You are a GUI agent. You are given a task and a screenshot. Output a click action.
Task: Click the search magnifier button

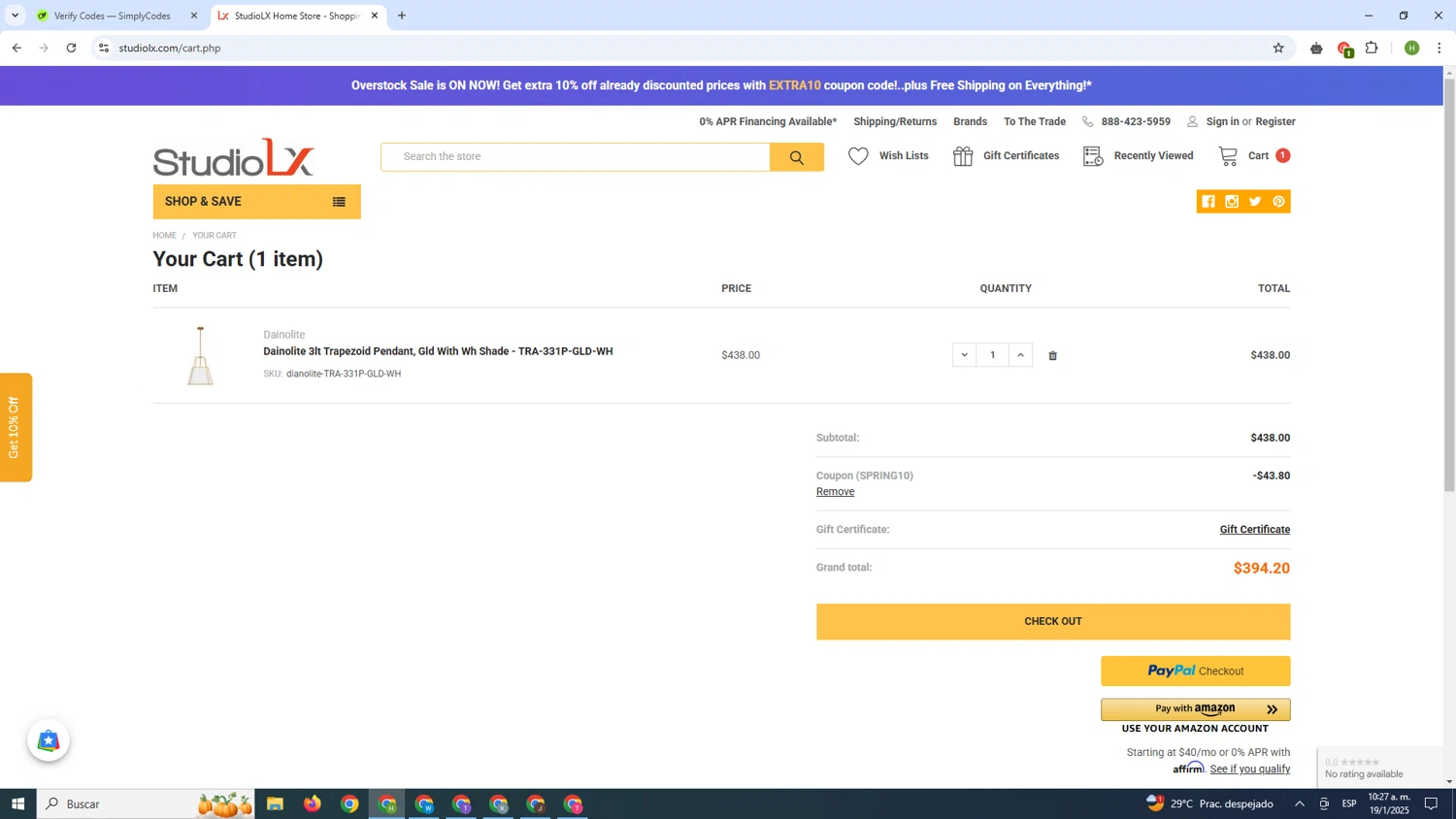797,157
